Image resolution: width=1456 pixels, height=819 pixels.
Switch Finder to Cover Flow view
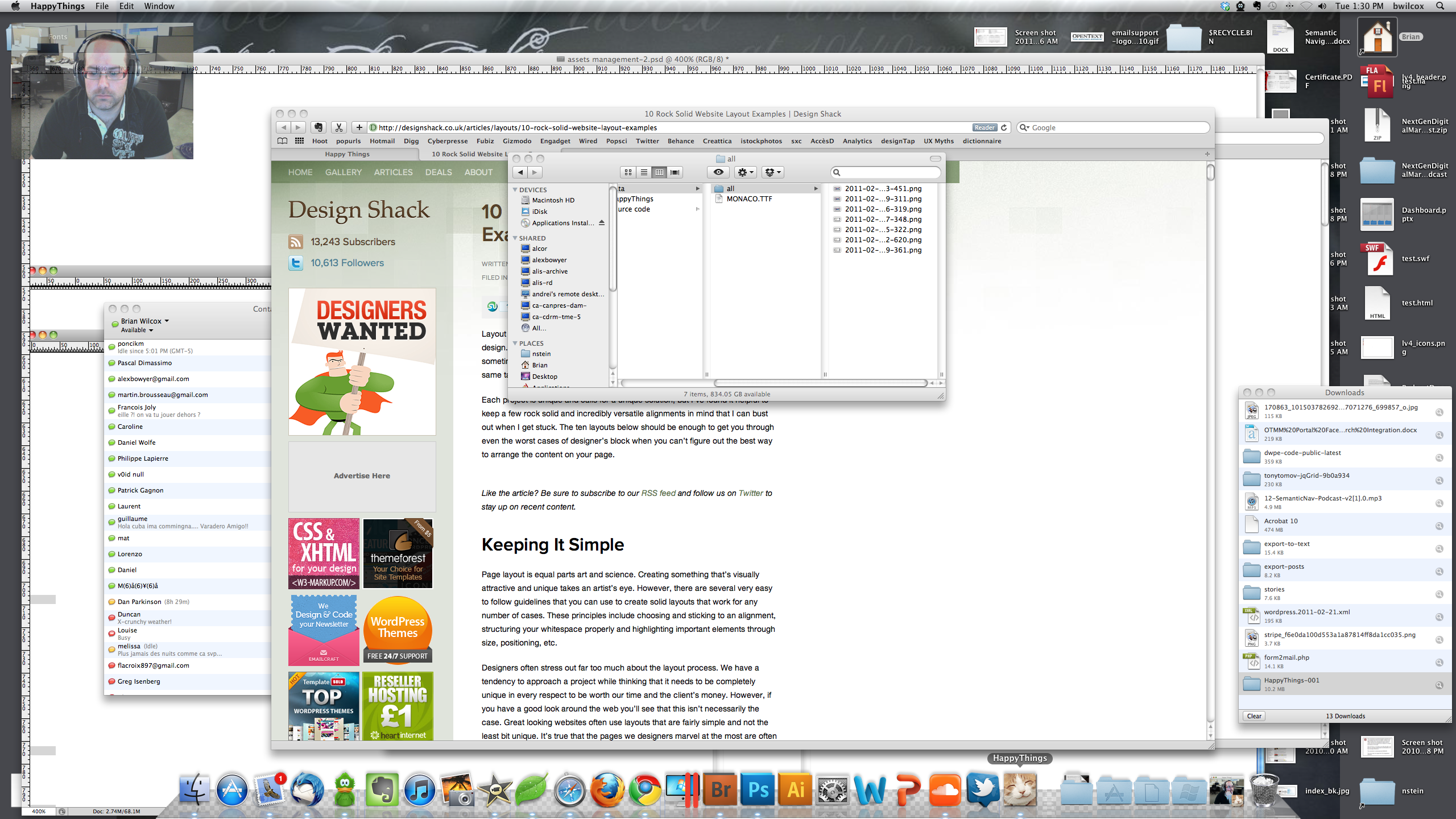(x=675, y=172)
